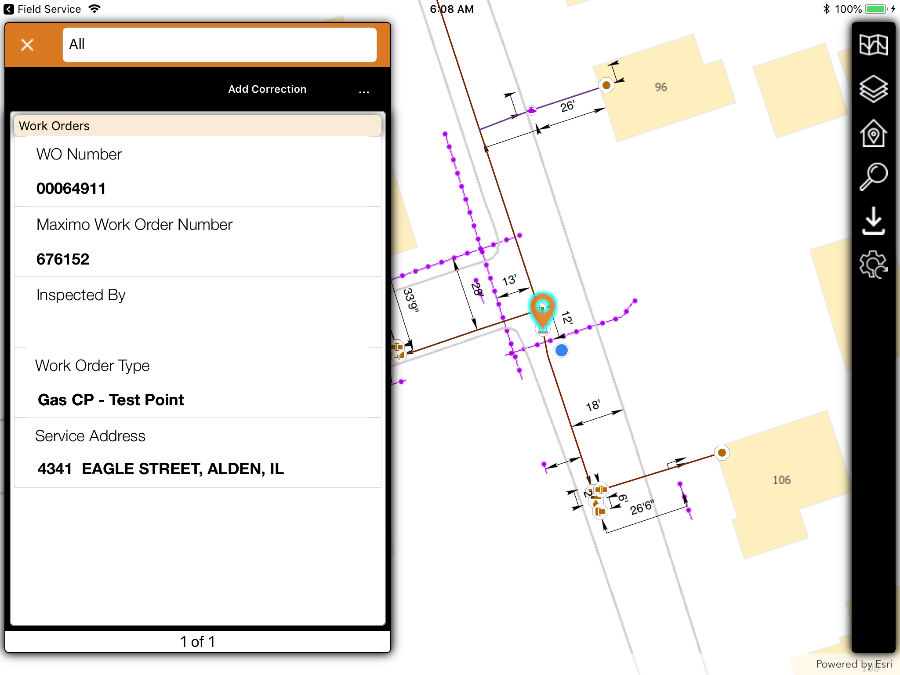
Task: Click the Powered by Esri attribution
Action: coord(854,664)
